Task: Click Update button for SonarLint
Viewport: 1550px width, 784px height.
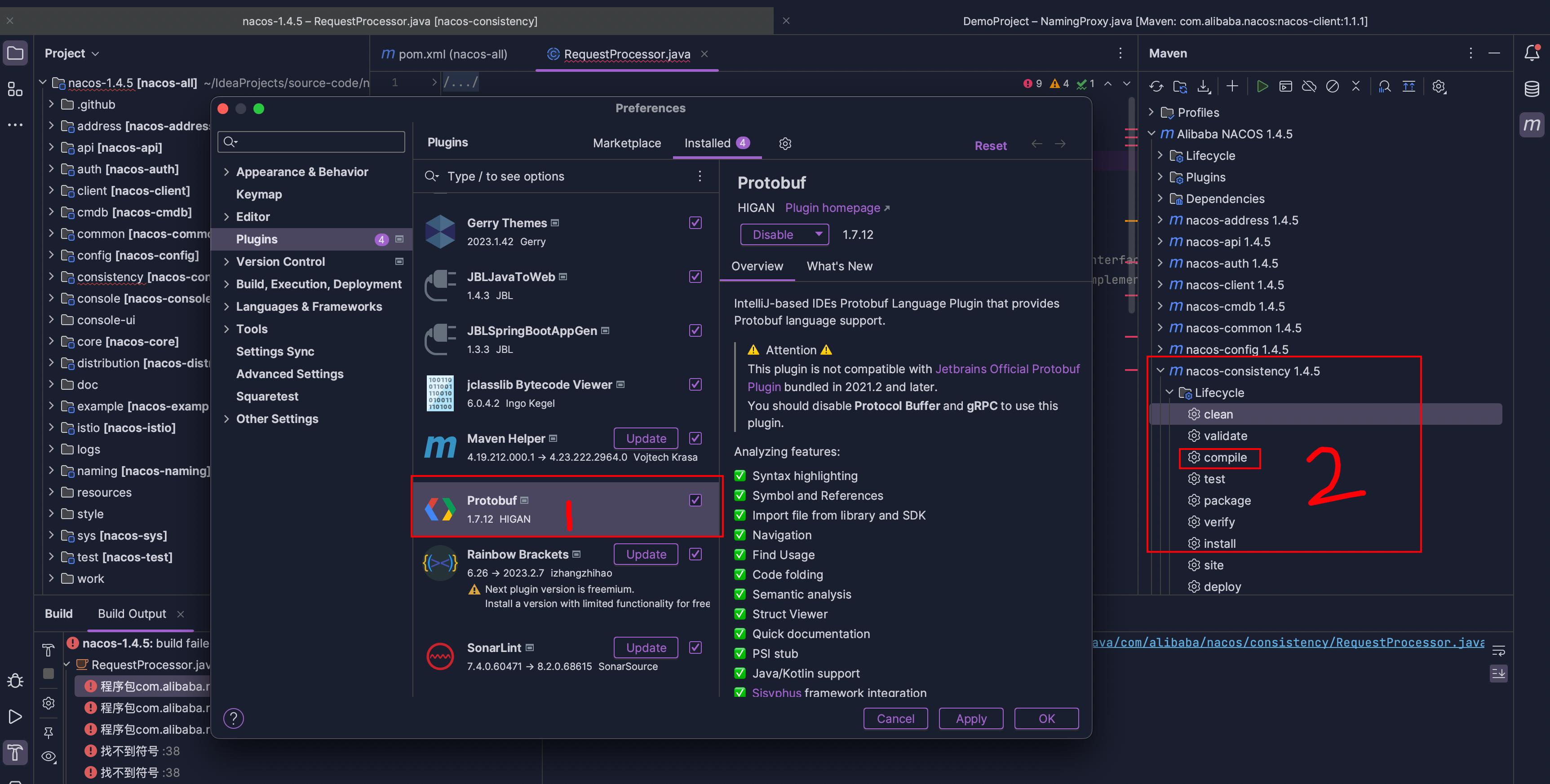Action: point(646,647)
